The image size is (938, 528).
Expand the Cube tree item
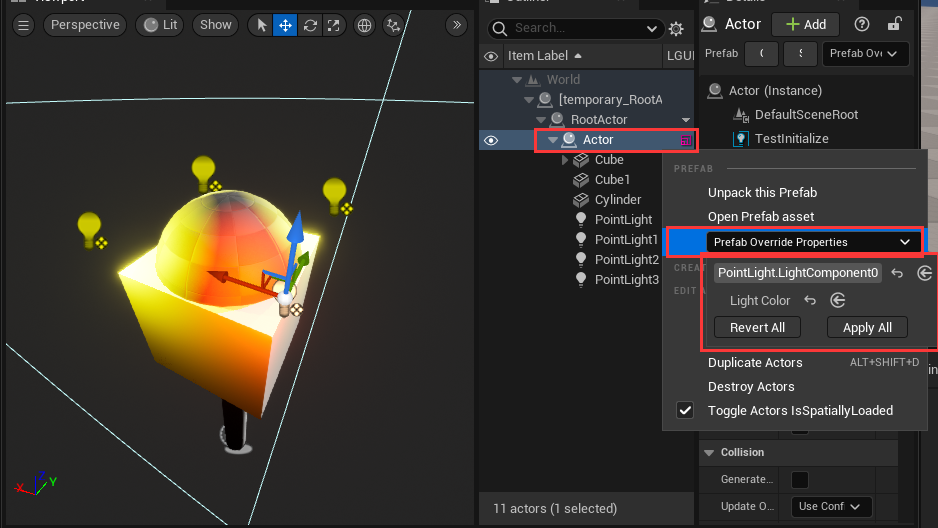point(565,160)
